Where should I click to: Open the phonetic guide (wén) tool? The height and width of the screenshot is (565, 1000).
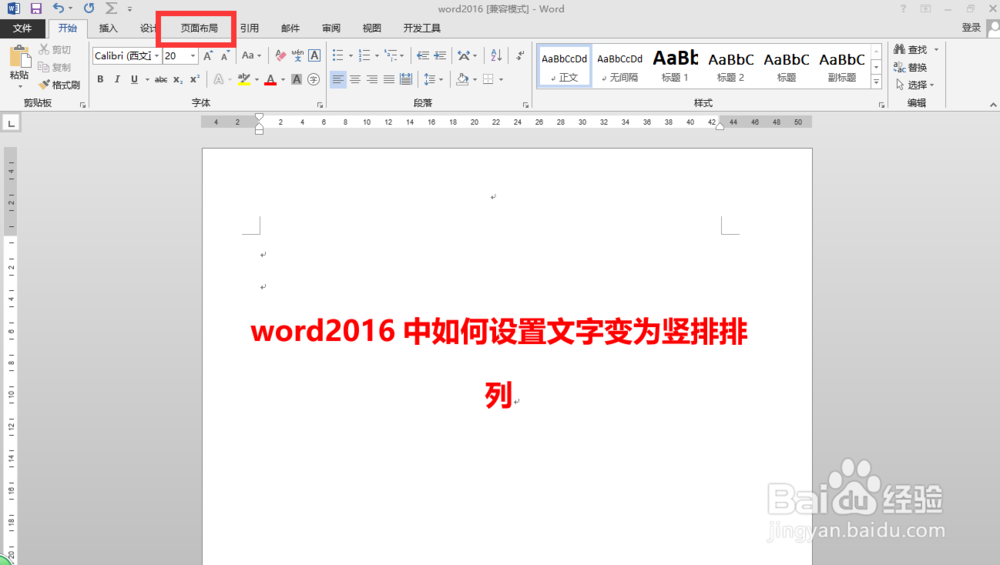pyautogui.click(x=297, y=56)
